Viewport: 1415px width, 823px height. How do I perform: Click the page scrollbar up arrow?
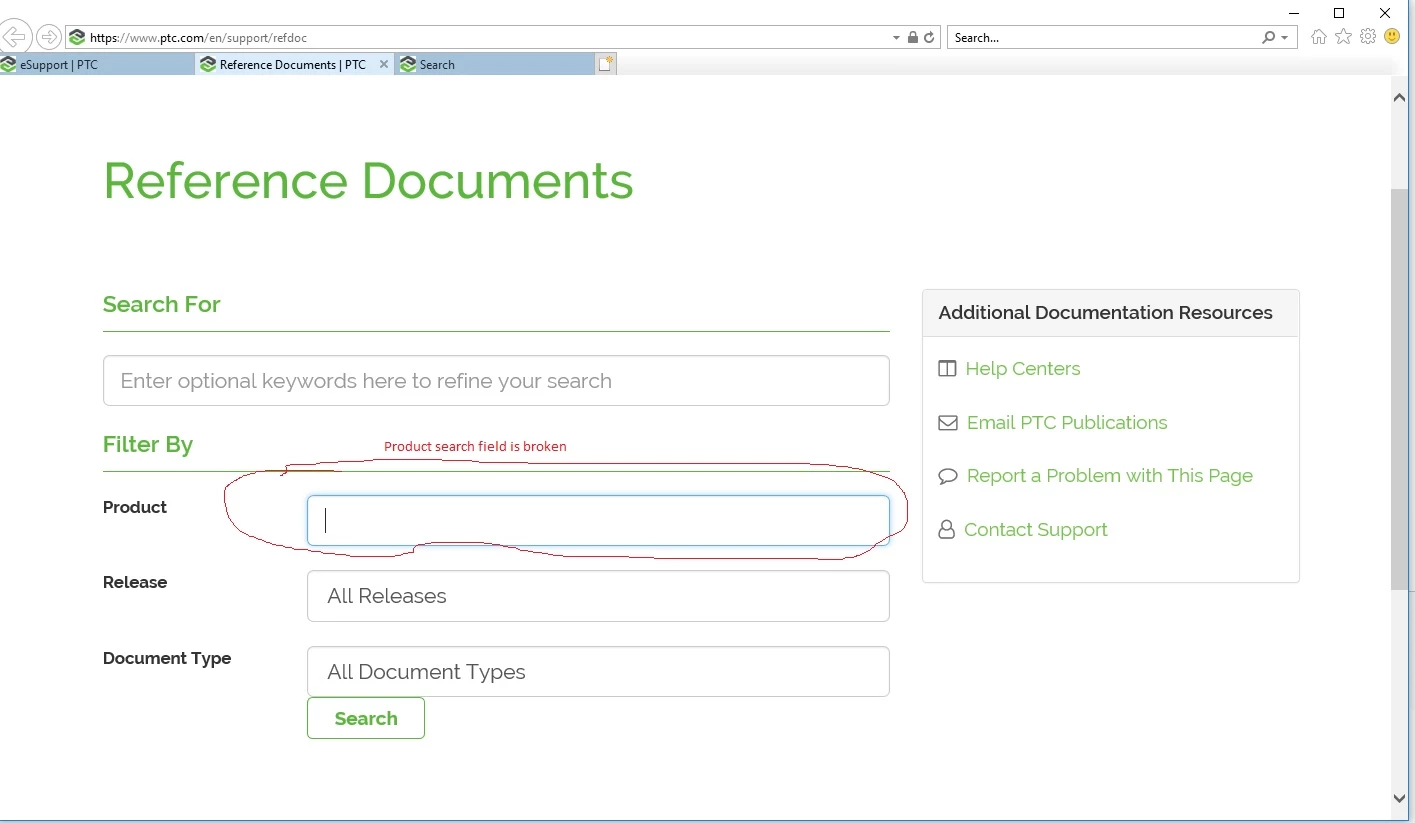(1399, 98)
